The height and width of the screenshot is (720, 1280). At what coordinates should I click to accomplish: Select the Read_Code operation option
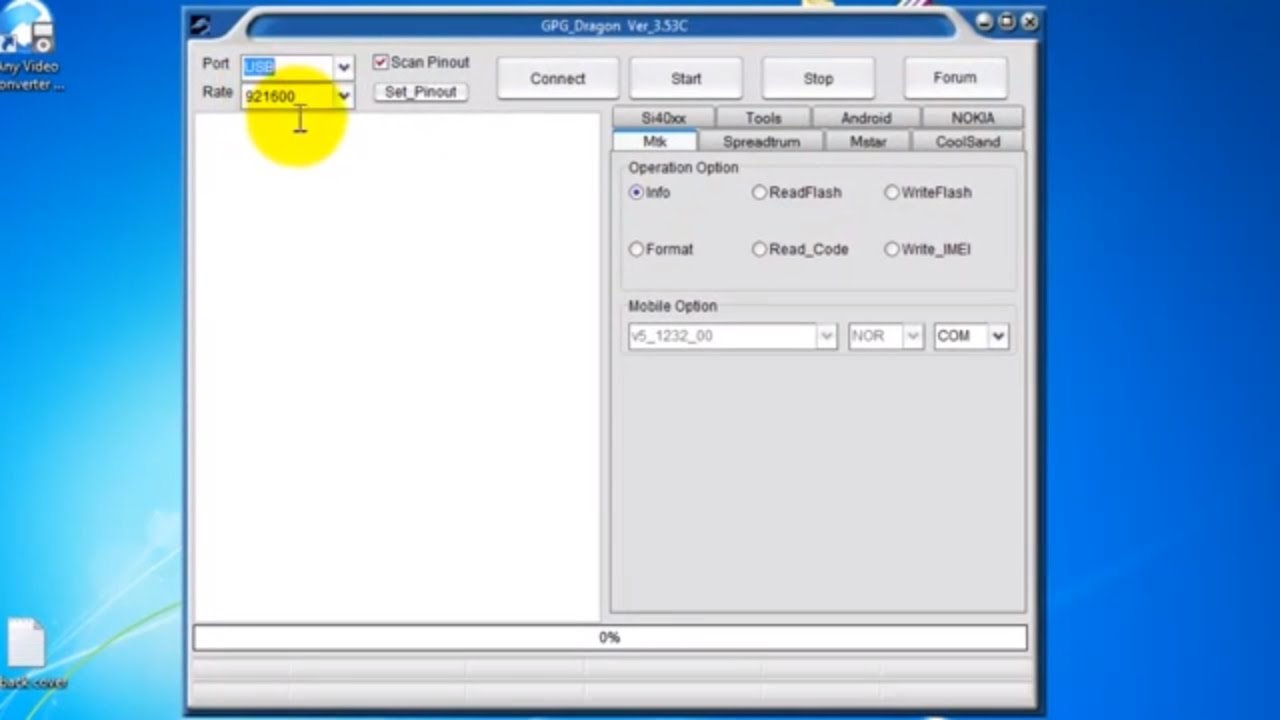point(759,249)
